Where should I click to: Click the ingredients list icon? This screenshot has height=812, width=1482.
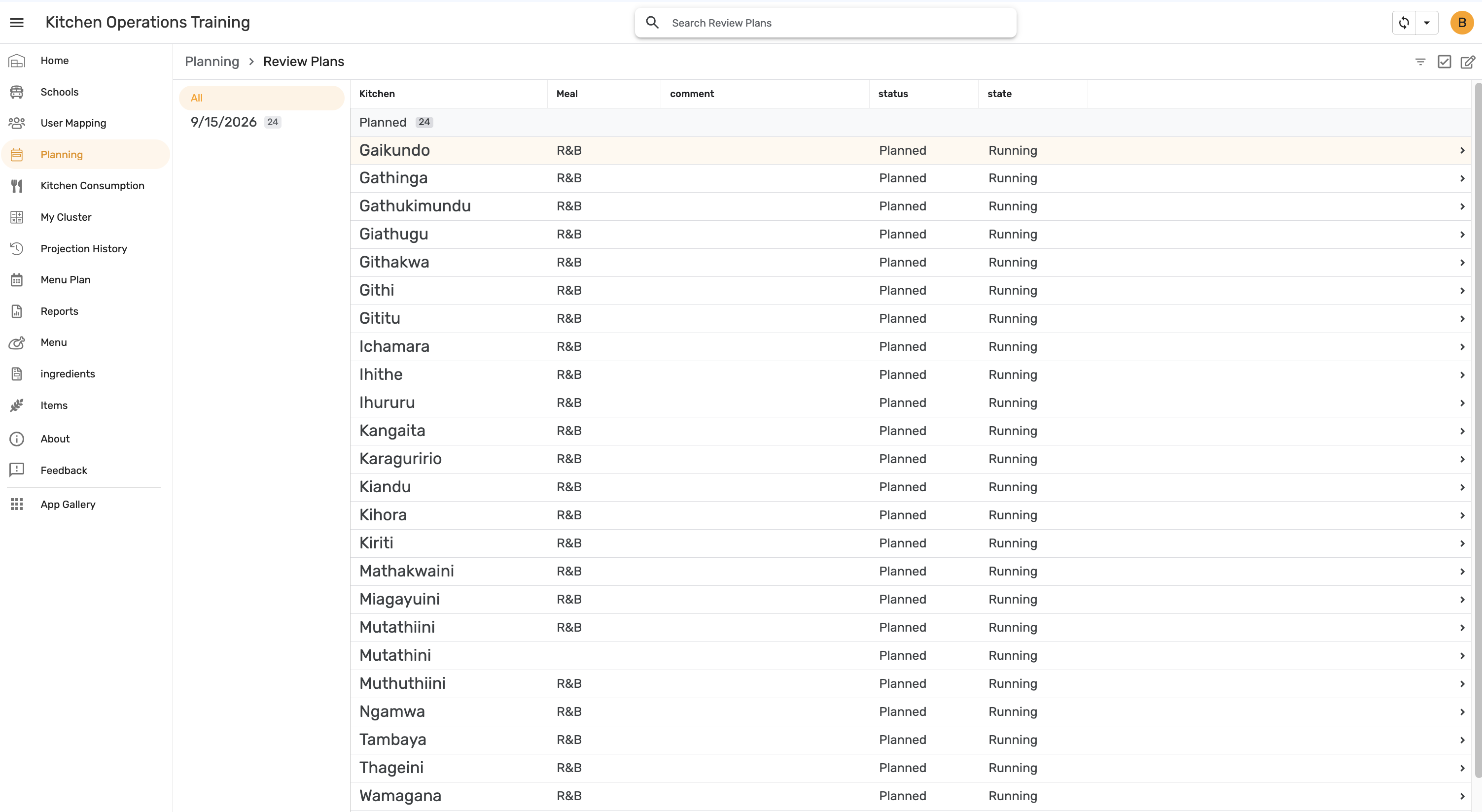(x=17, y=374)
